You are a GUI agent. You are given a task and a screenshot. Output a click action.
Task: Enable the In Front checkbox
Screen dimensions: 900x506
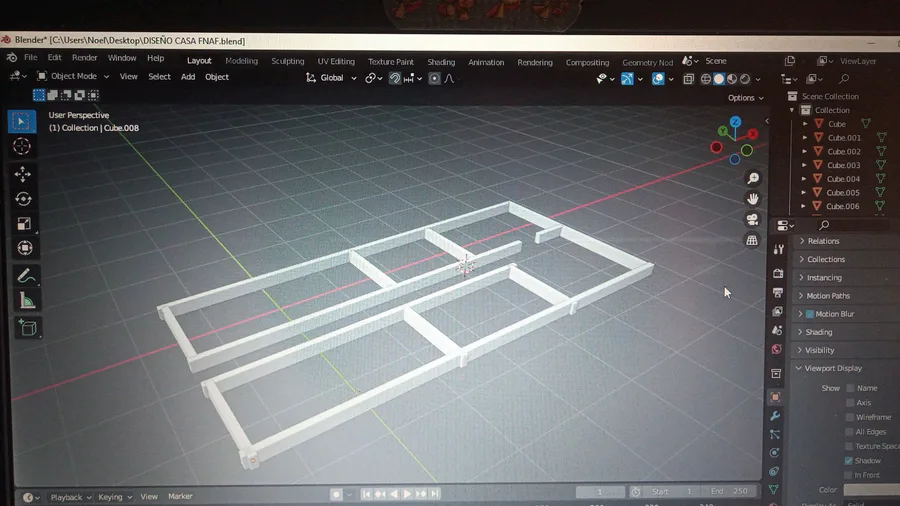pyautogui.click(x=848, y=475)
